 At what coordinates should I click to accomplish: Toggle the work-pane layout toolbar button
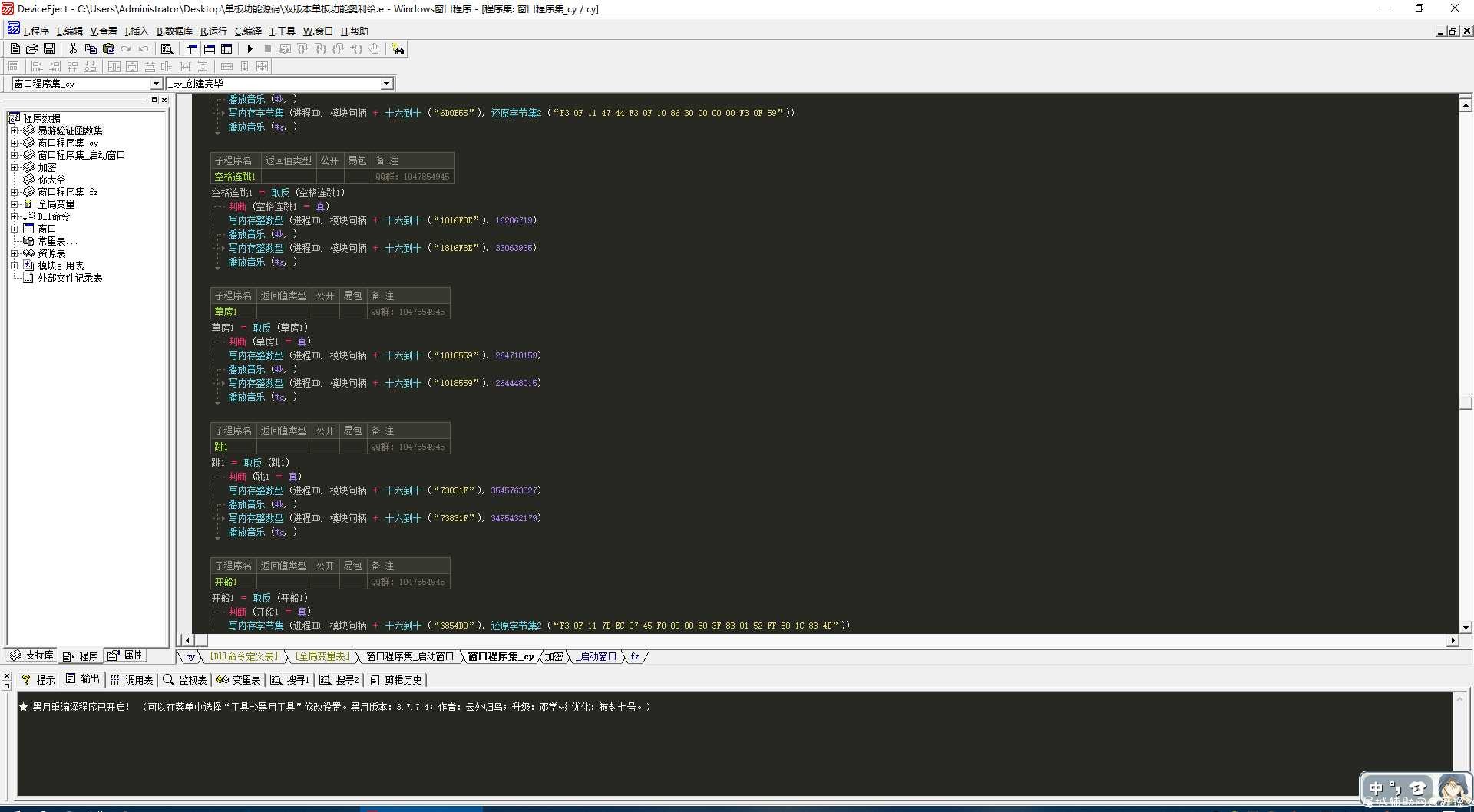coord(192,48)
